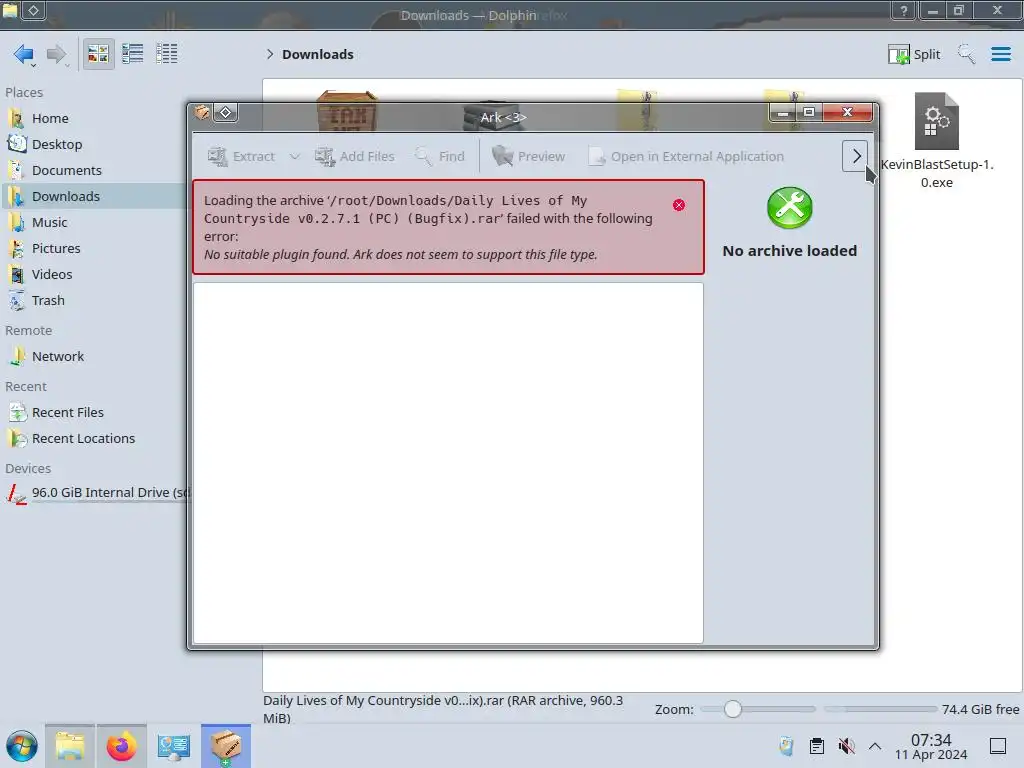Select the 96.0 GiB Internal Drive device
This screenshot has width=1024, height=768.
click(x=98, y=492)
